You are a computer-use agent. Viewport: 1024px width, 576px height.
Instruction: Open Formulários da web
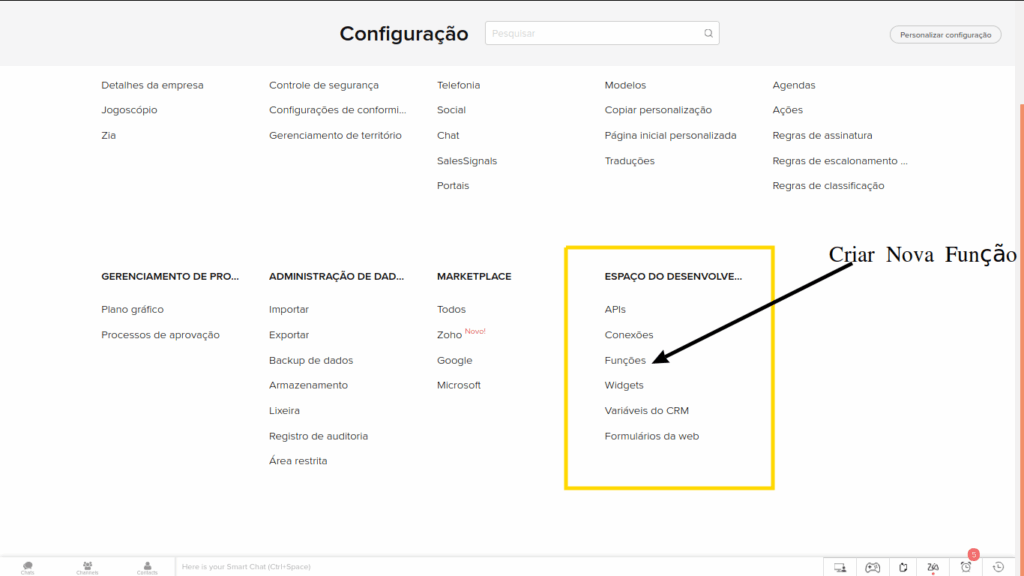(652, 436)
